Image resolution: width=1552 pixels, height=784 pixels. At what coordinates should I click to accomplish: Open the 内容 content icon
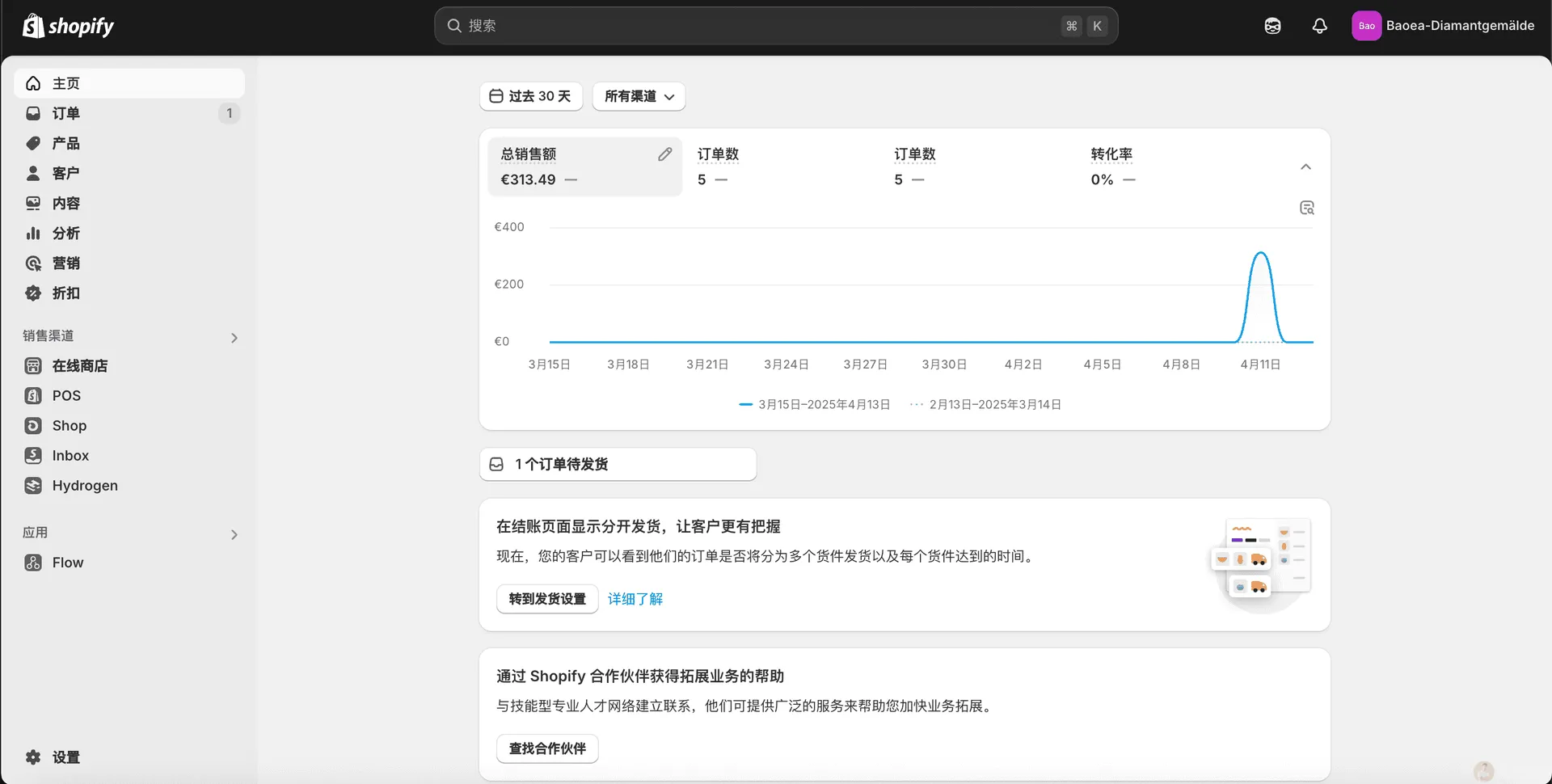point(33,203)
